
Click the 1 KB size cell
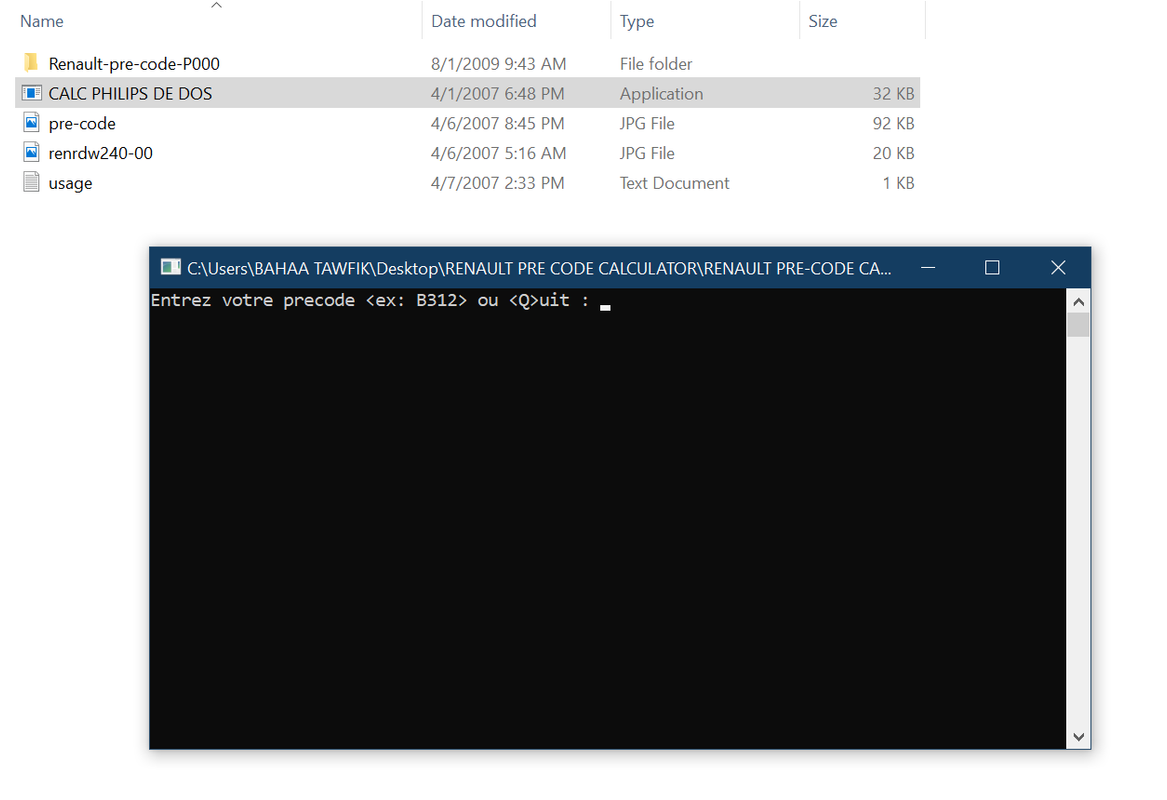(898, 183)
